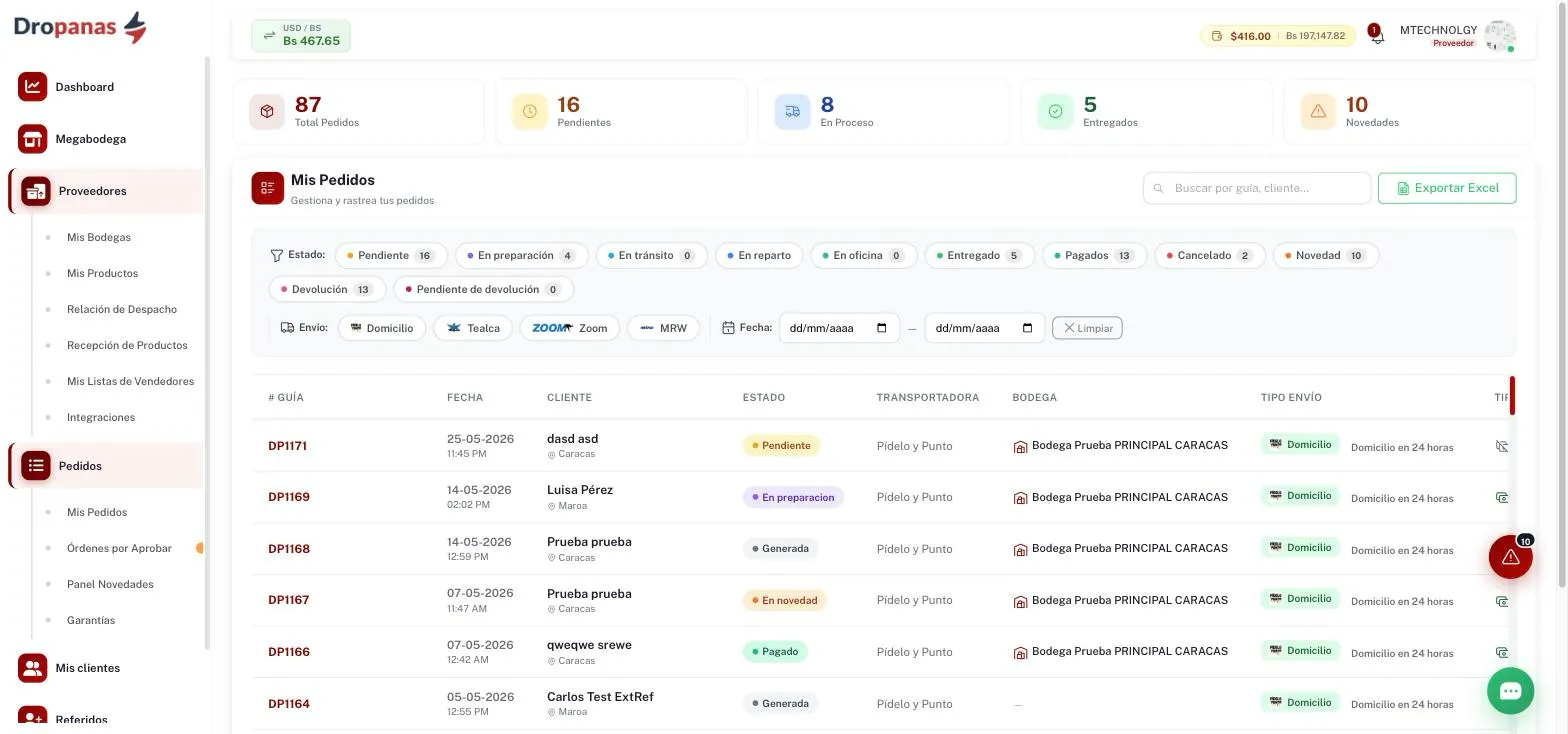
Task: Toggle the Novedad status filter
Action: pos(1325,256)
